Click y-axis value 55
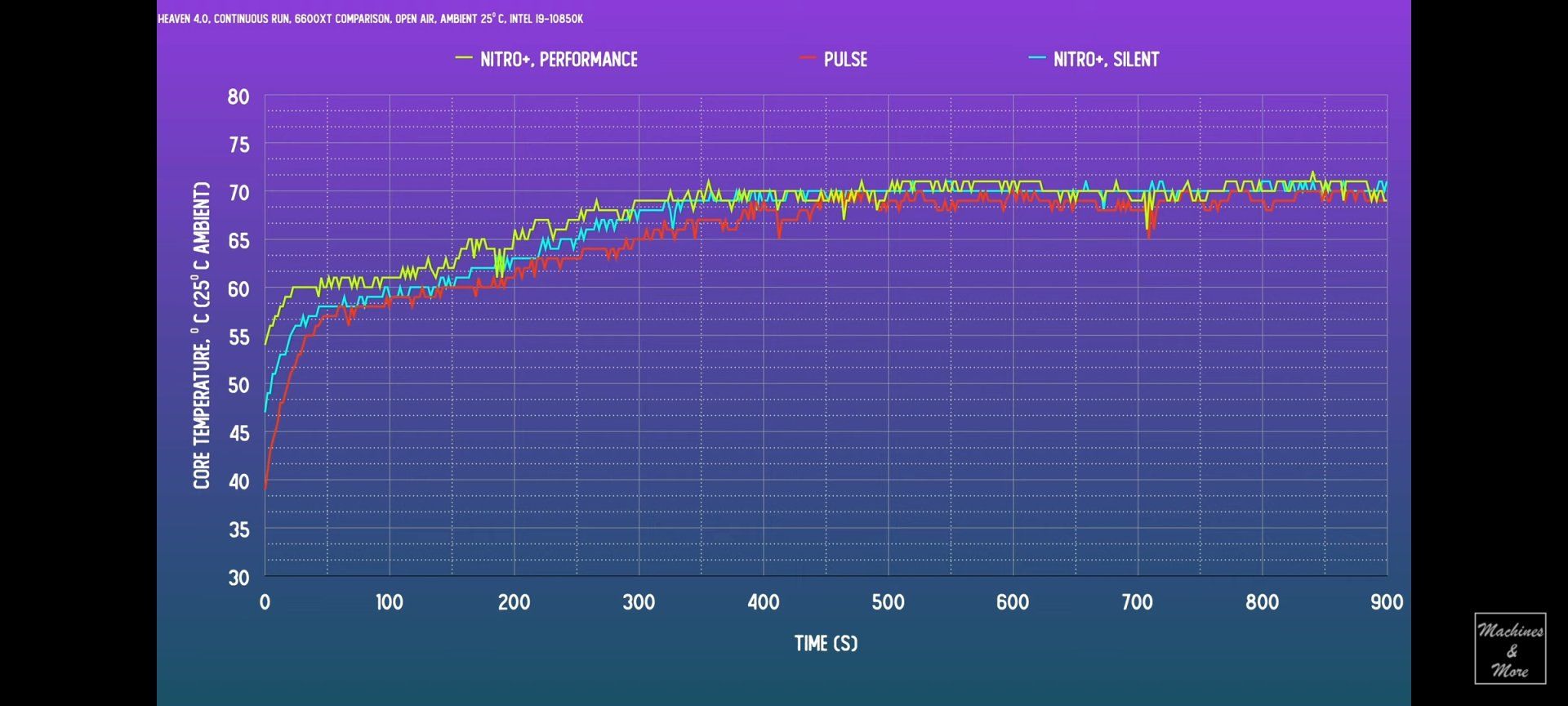The image size is (1568, 706). (238, 337)
